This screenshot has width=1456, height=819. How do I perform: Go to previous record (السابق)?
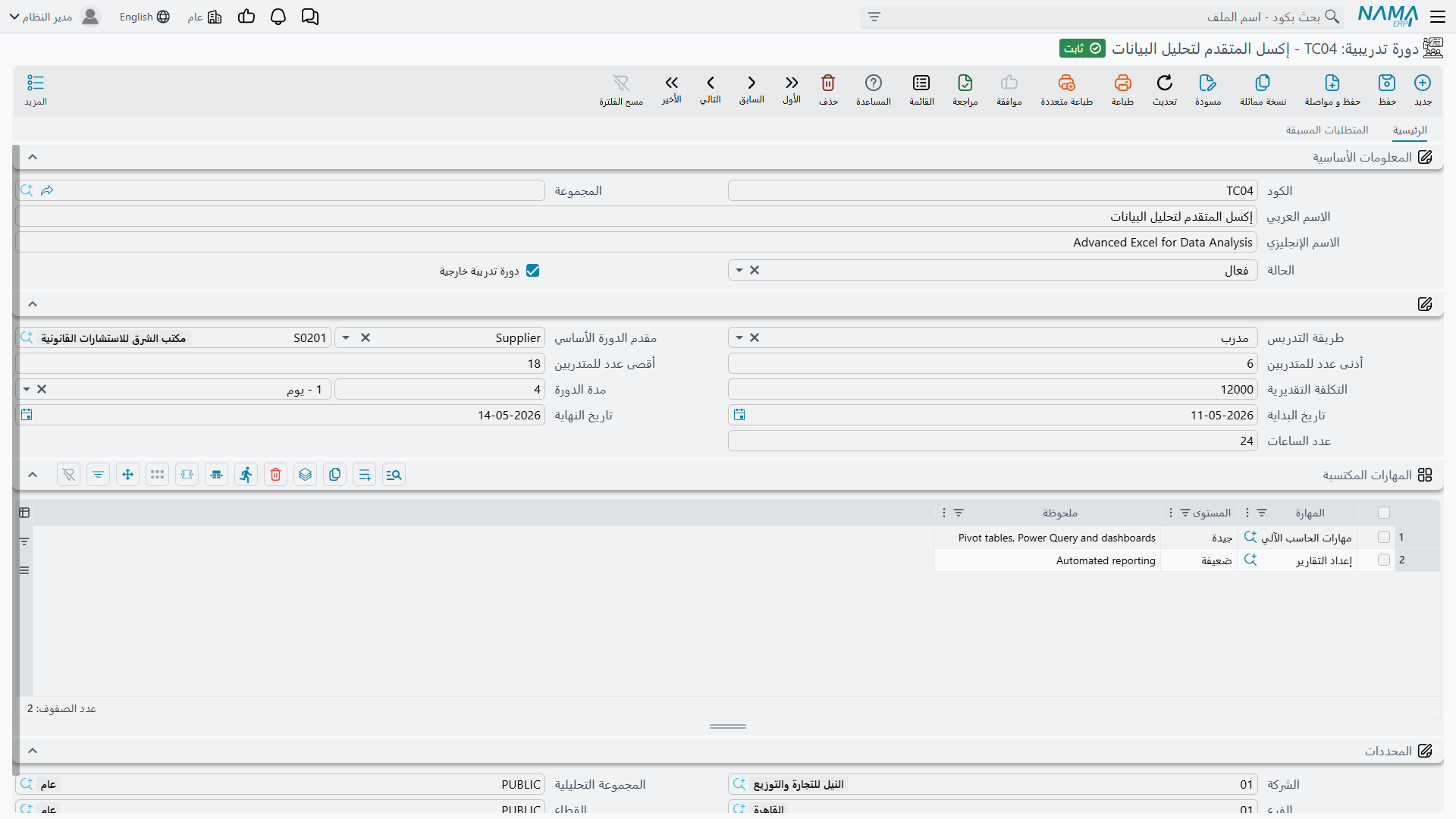[752, 89]
